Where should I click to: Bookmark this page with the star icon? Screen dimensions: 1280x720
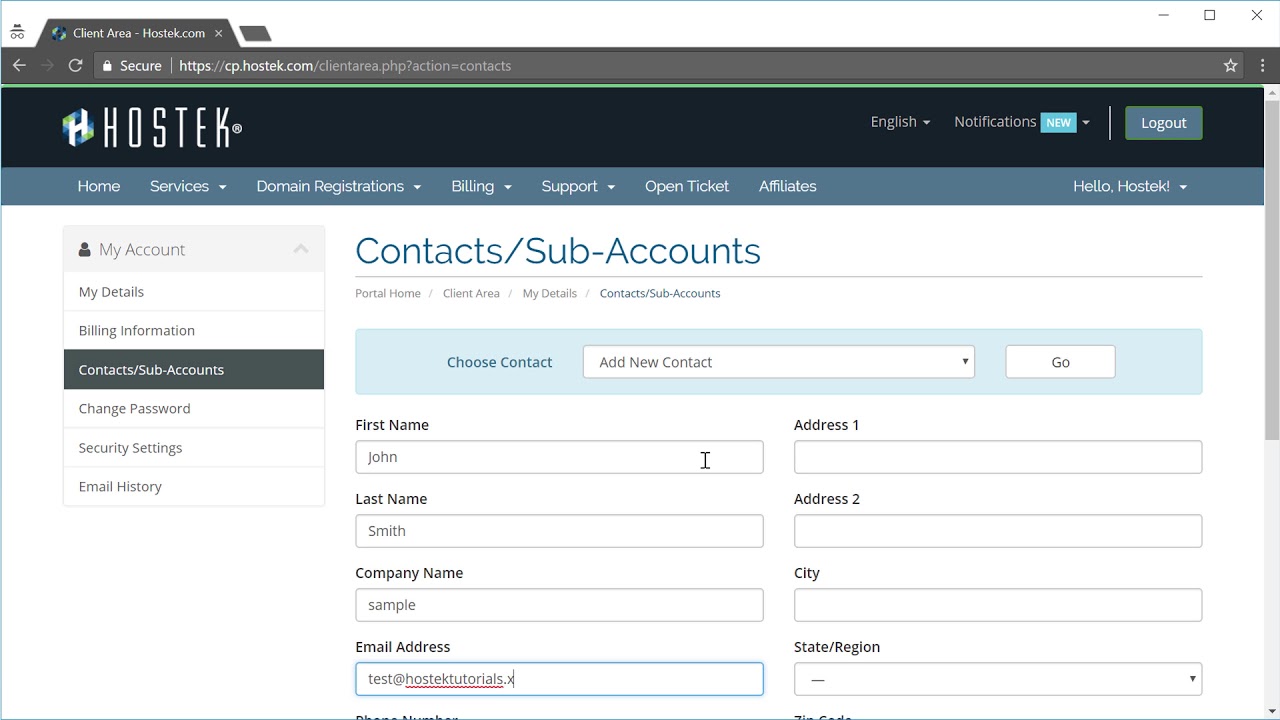[1231, 66]
